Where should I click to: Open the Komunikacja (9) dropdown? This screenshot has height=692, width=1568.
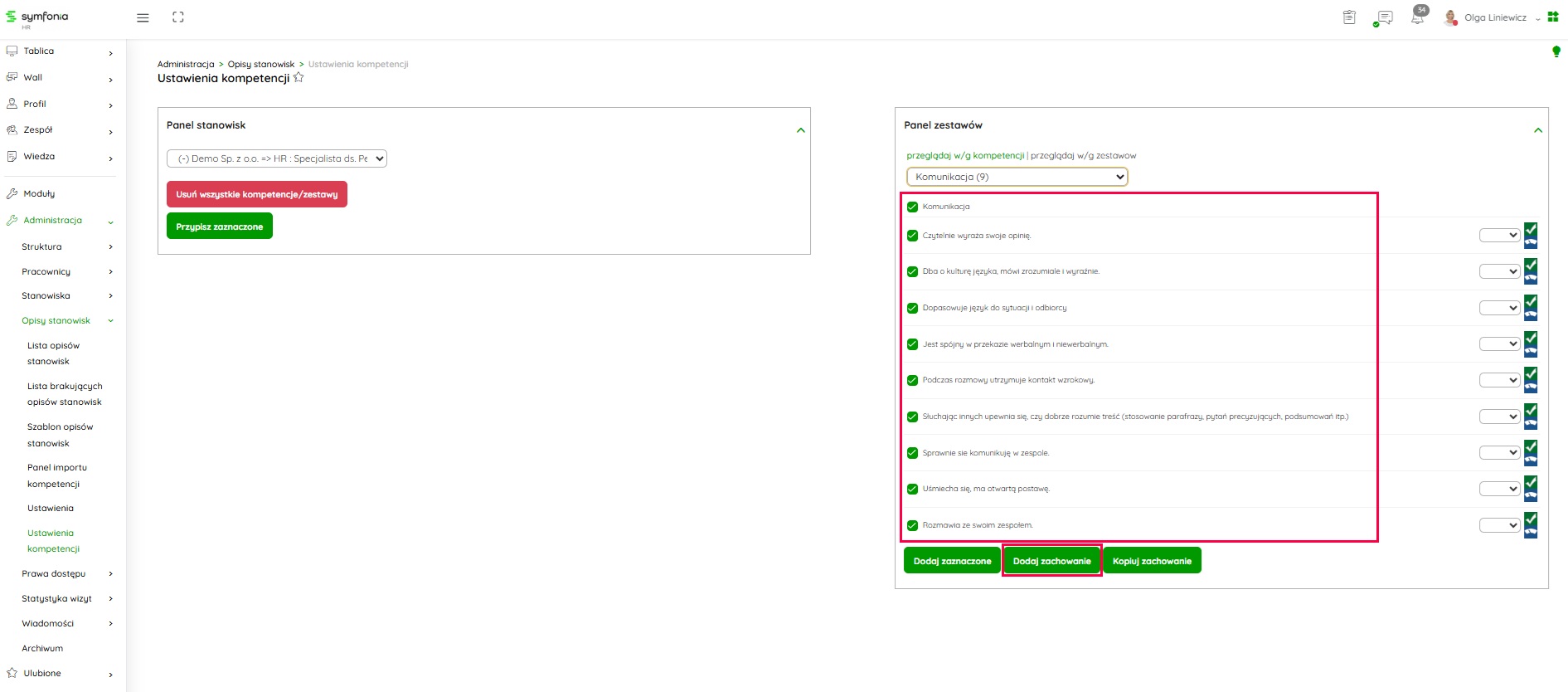(x=1017, y=177)
